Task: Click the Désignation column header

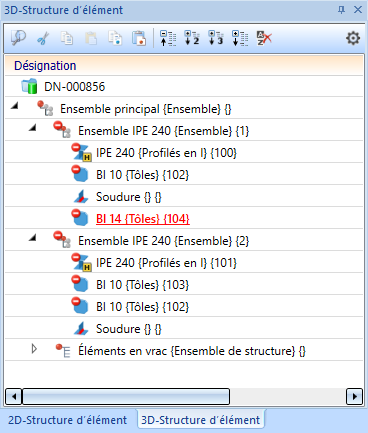Action: pyautogui.click(x=184, y=65)
